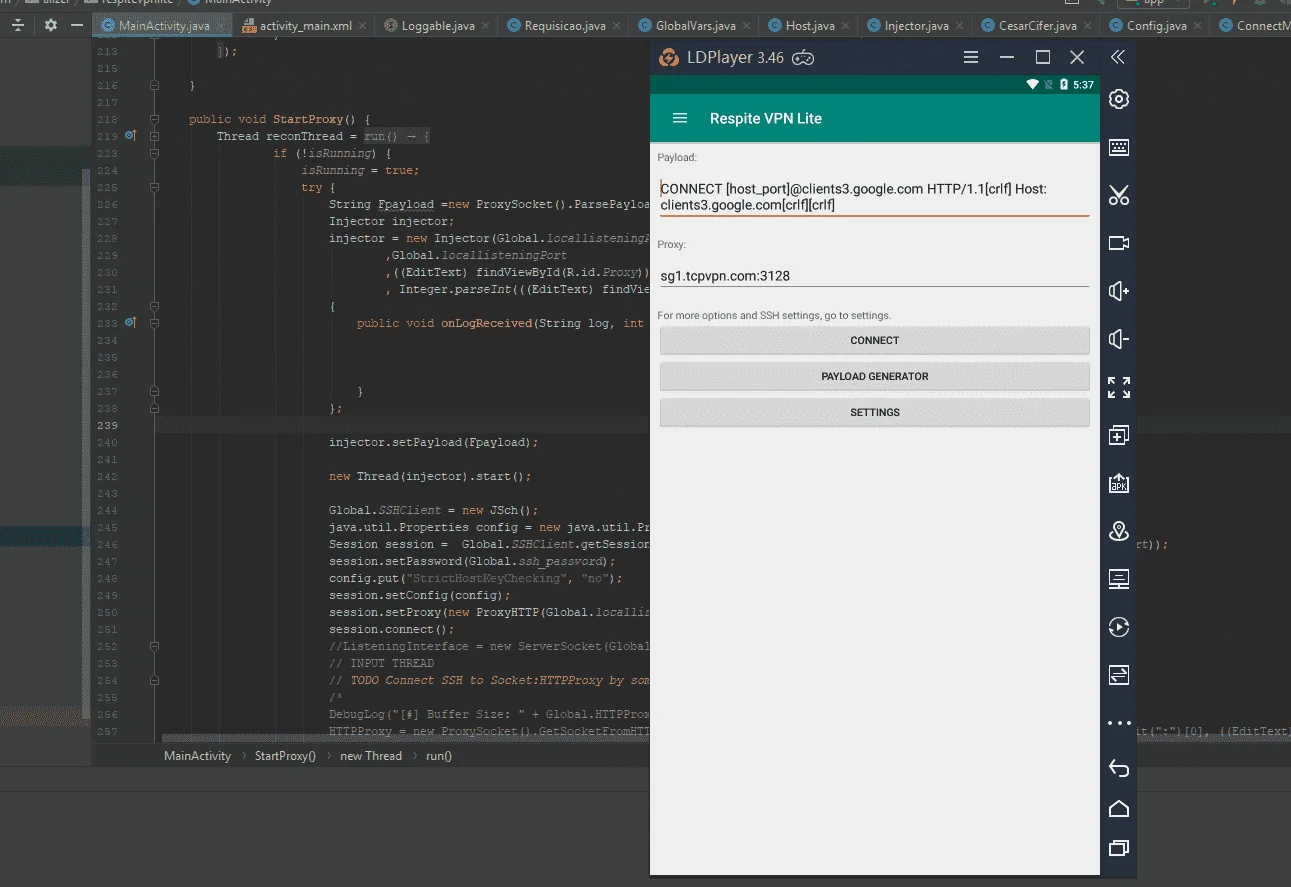This screenshot has height=887, width=1291.
Task: Click the fold end marker on line 216
Action: coord(154,85)
